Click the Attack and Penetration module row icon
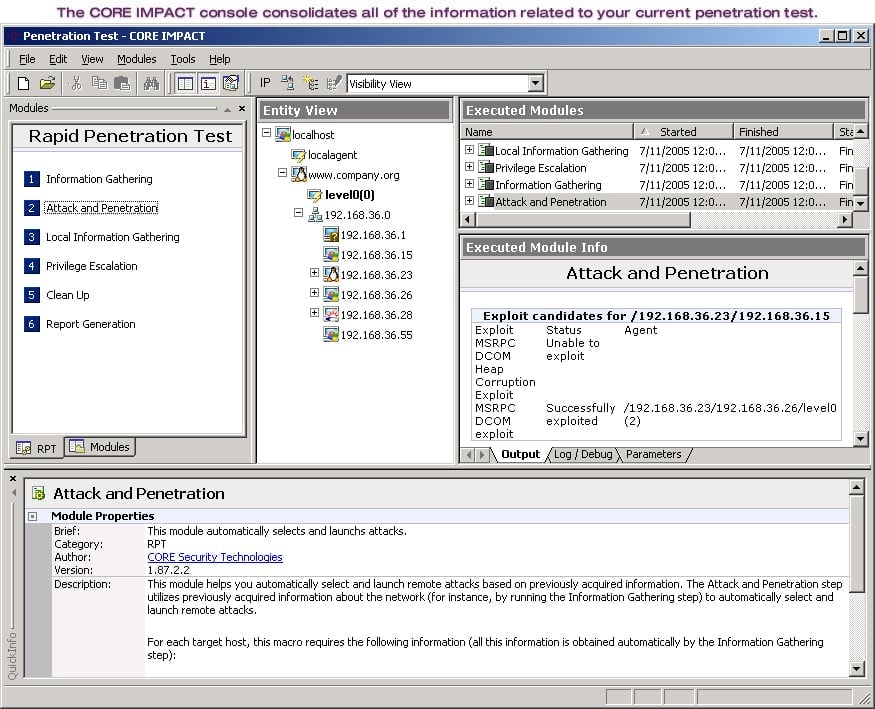This screenshot has height=709, width=875. click(487, 201)
